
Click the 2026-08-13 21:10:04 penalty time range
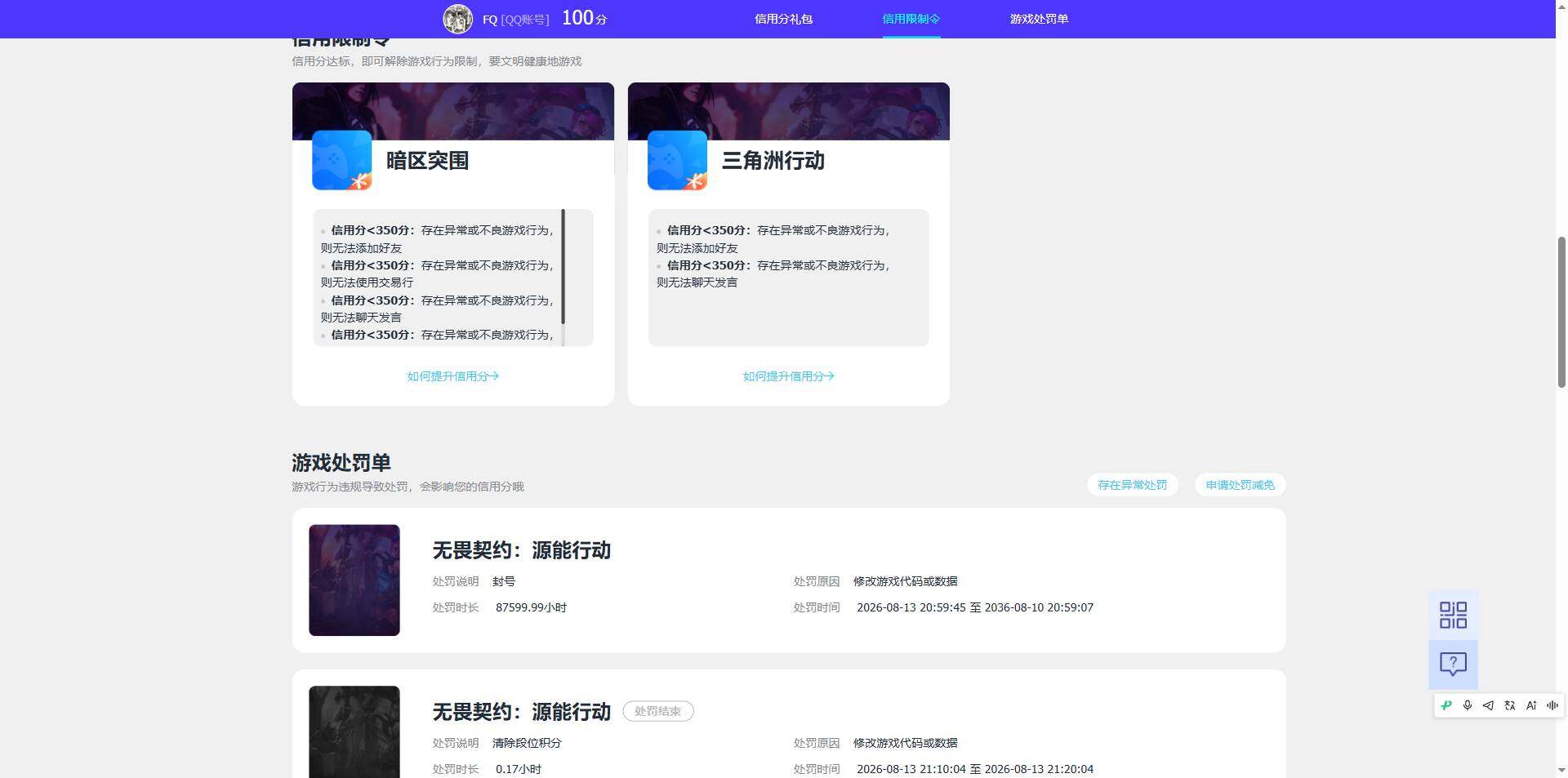[975, 769]
